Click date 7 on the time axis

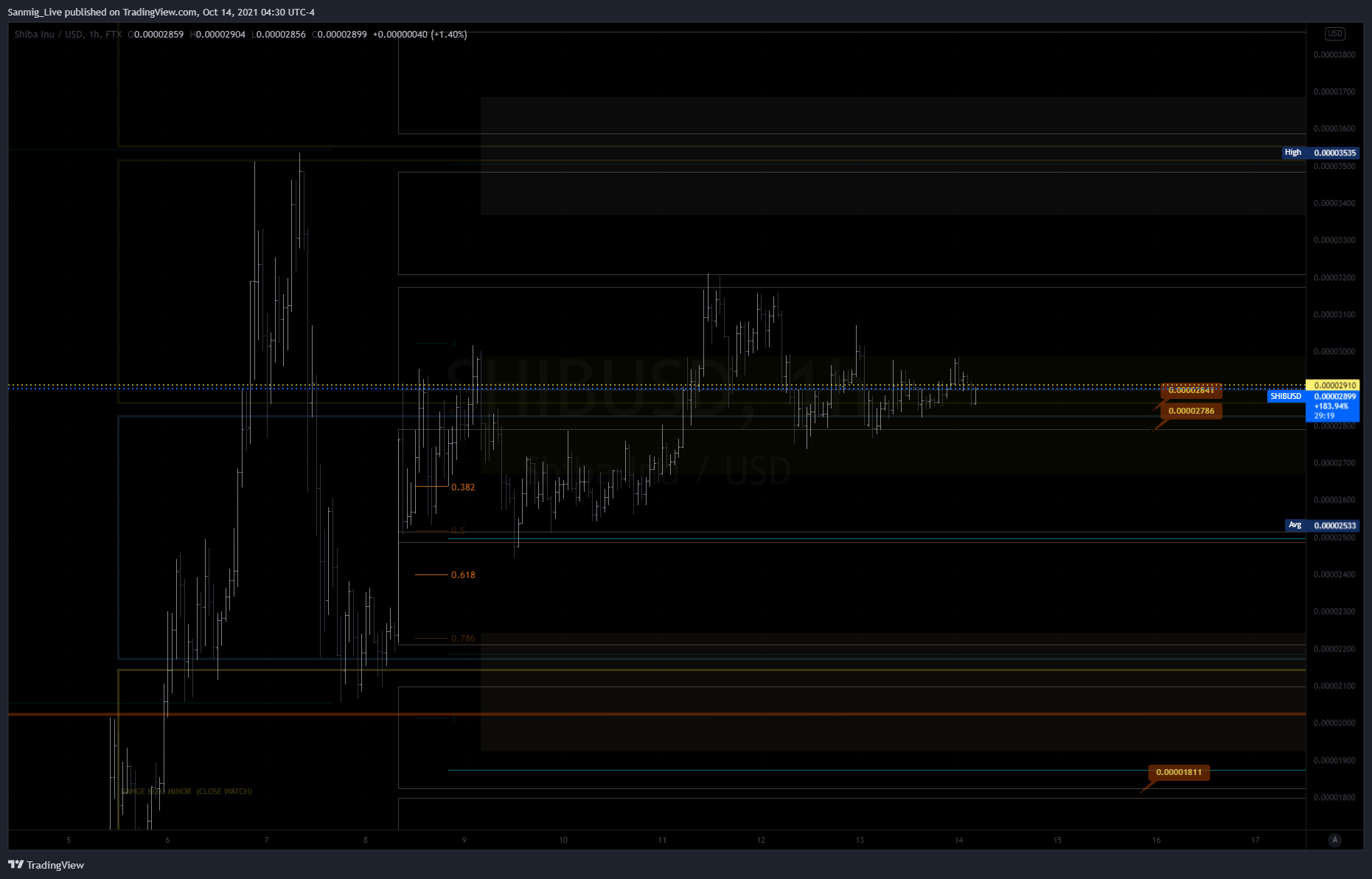point(266,840)
